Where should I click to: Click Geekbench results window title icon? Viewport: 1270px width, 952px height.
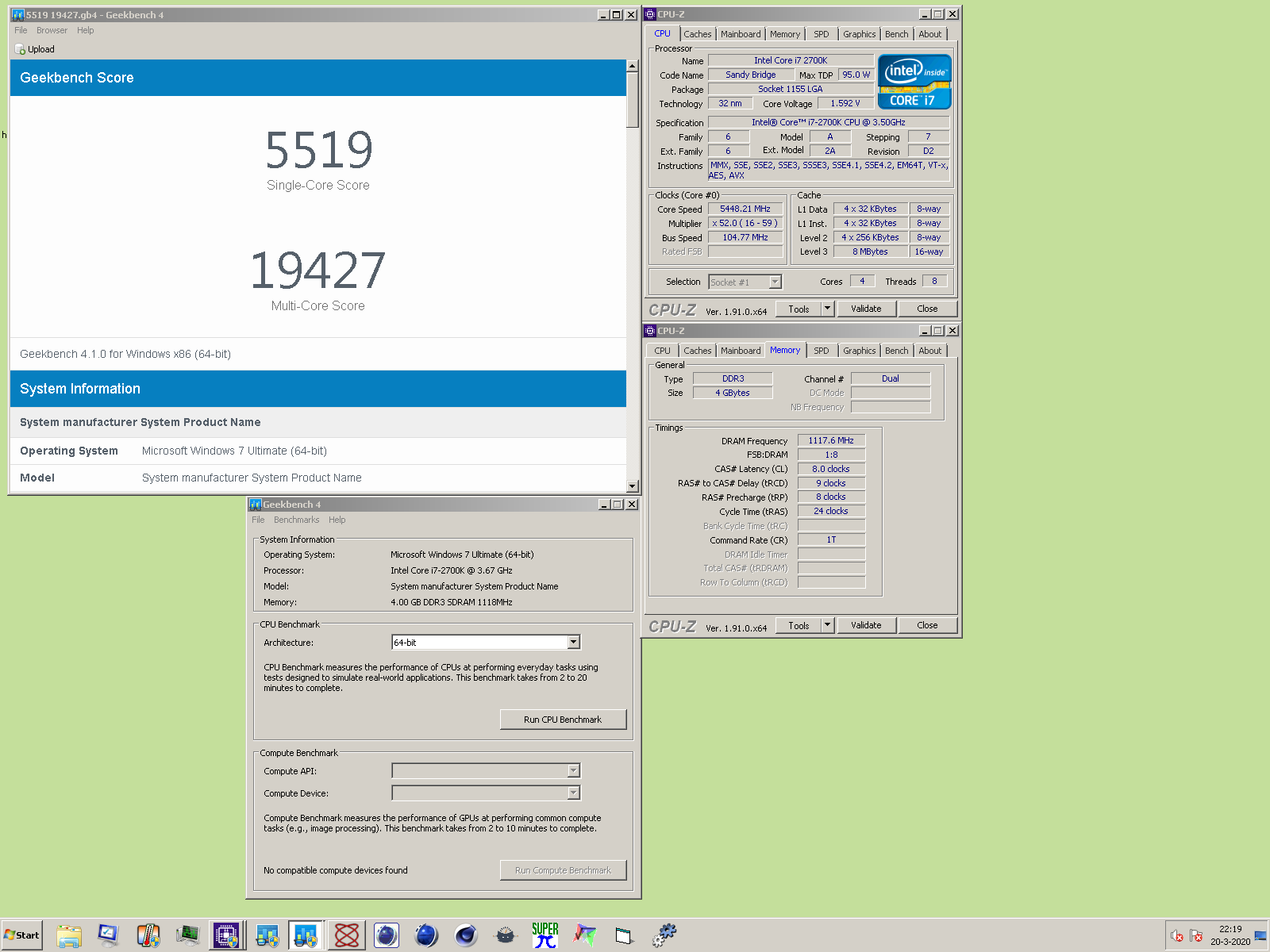(17, 15)
